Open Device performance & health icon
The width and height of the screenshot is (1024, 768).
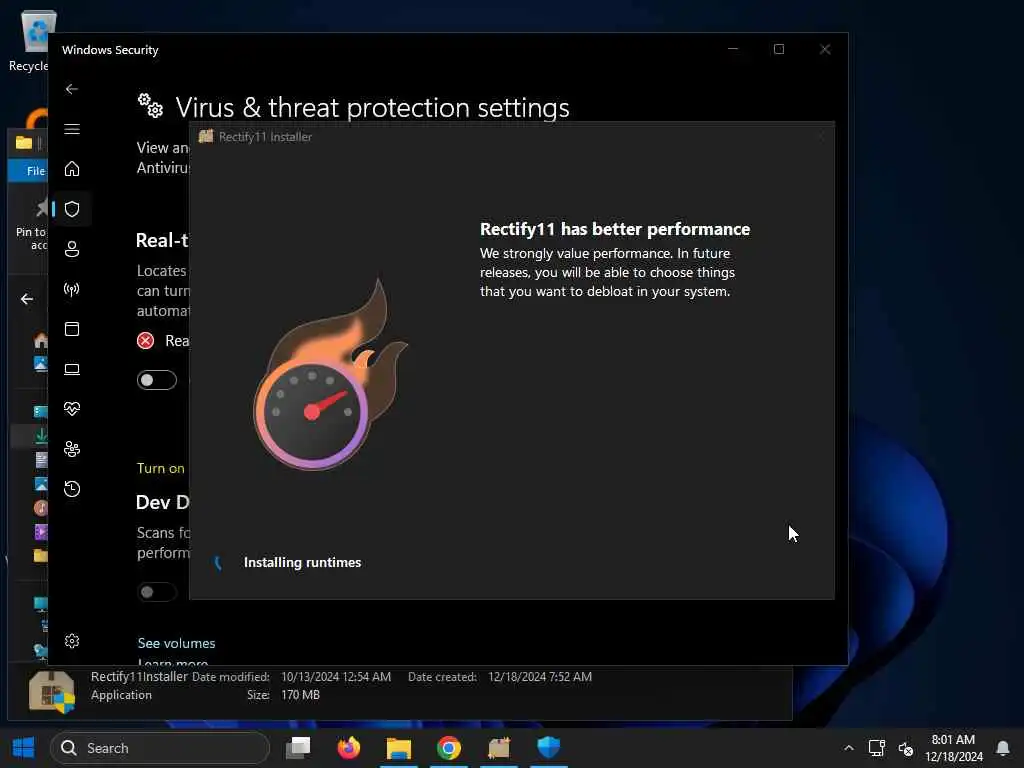pos(72,409)
